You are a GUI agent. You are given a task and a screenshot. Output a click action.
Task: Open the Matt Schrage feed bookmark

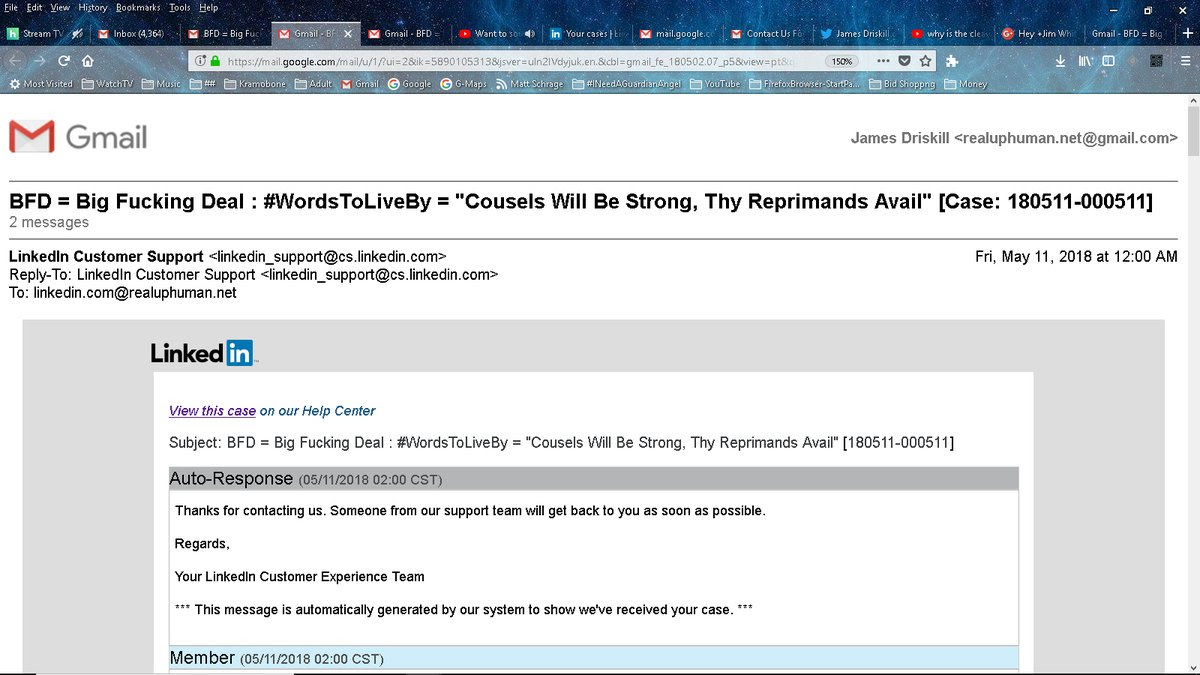click(x=529, y=84)
